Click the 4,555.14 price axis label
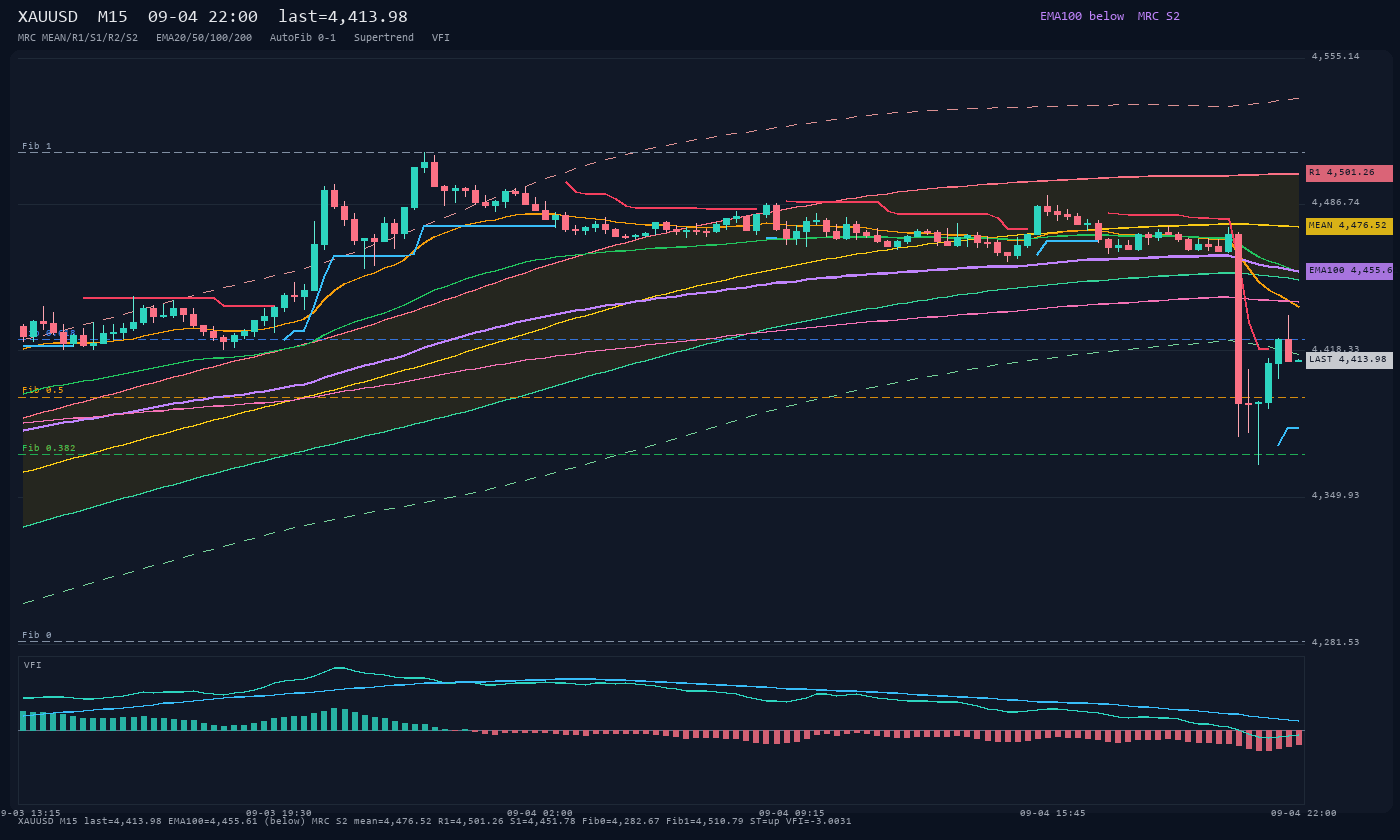 (x=1335, y=57)
